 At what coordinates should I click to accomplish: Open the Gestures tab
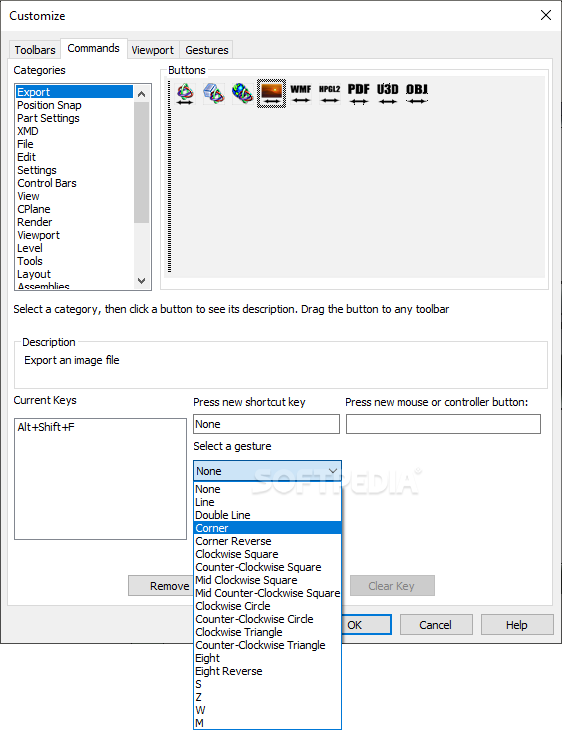207,50
